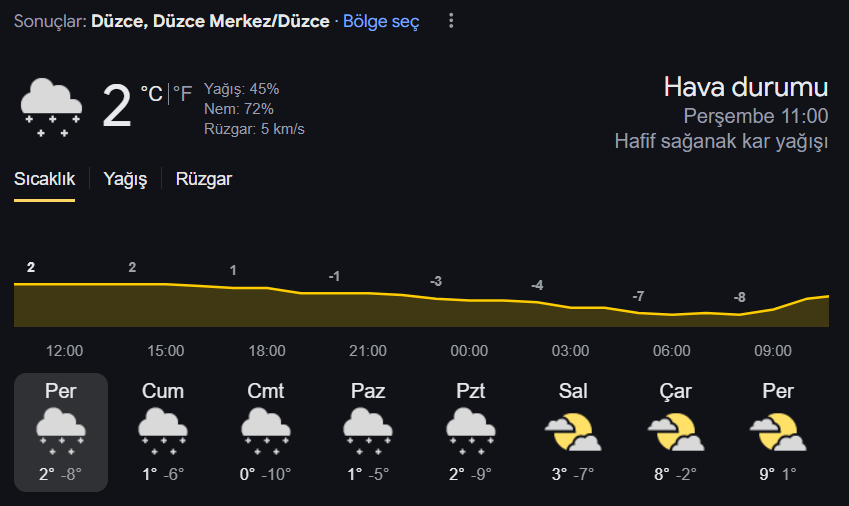Select Paz snow forecast icon
The image size is (849, 506).
click(x=368, y=431)
